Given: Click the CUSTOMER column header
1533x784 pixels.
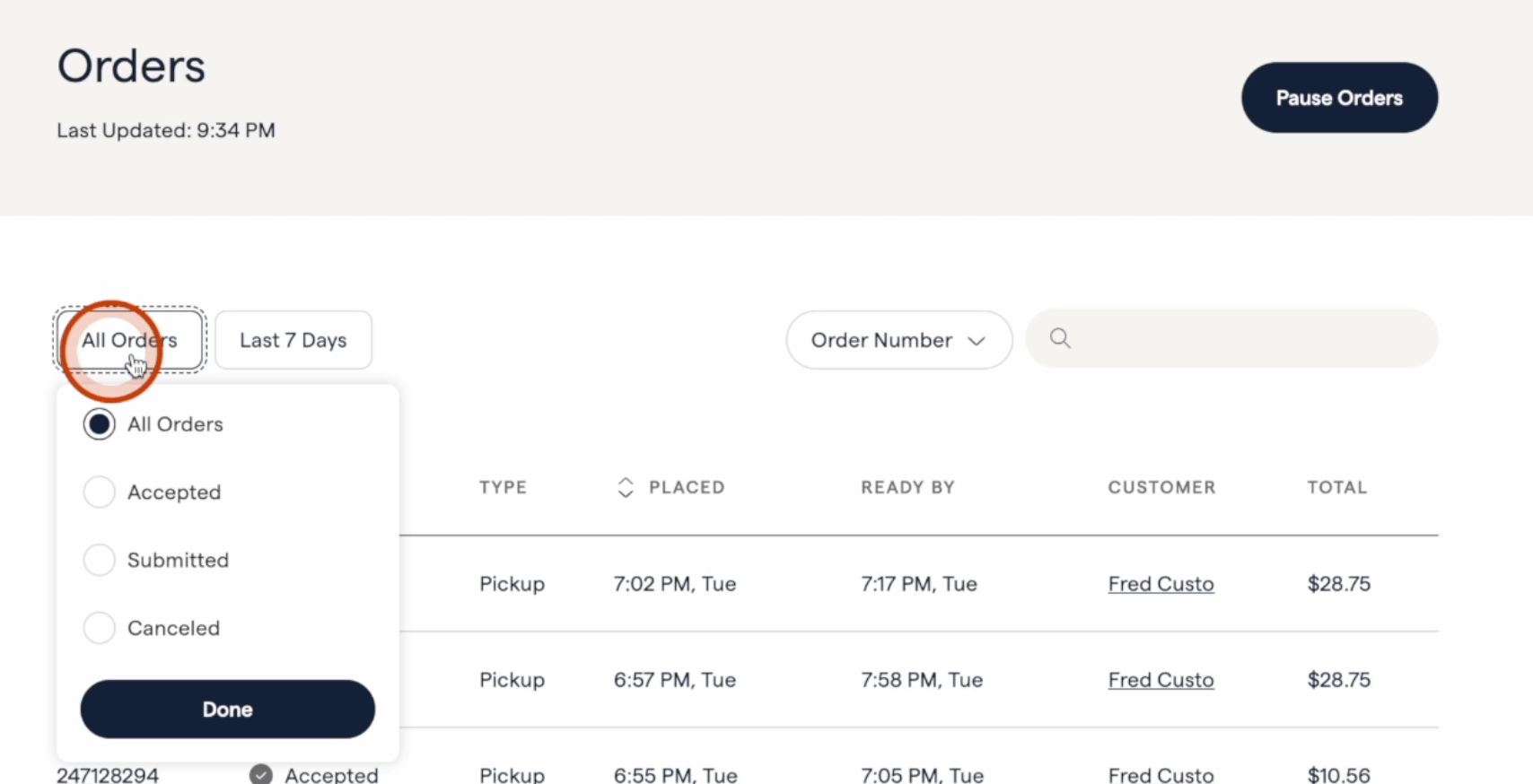Looking at the screenshot, I should 1161,487.
